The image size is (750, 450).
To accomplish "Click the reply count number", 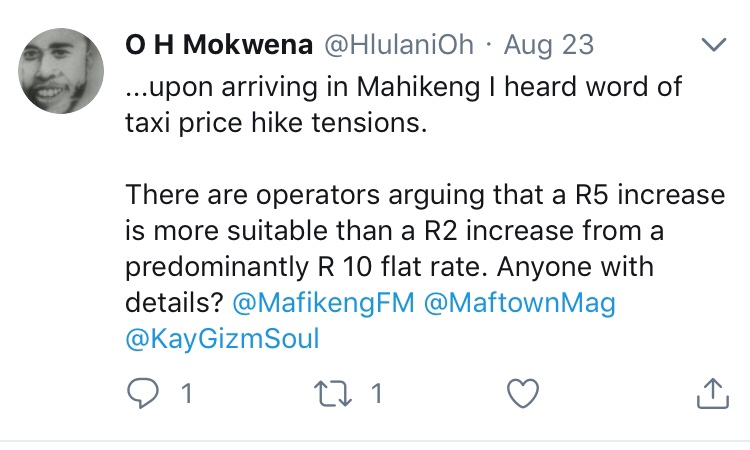I will click(x=185, y=393).
